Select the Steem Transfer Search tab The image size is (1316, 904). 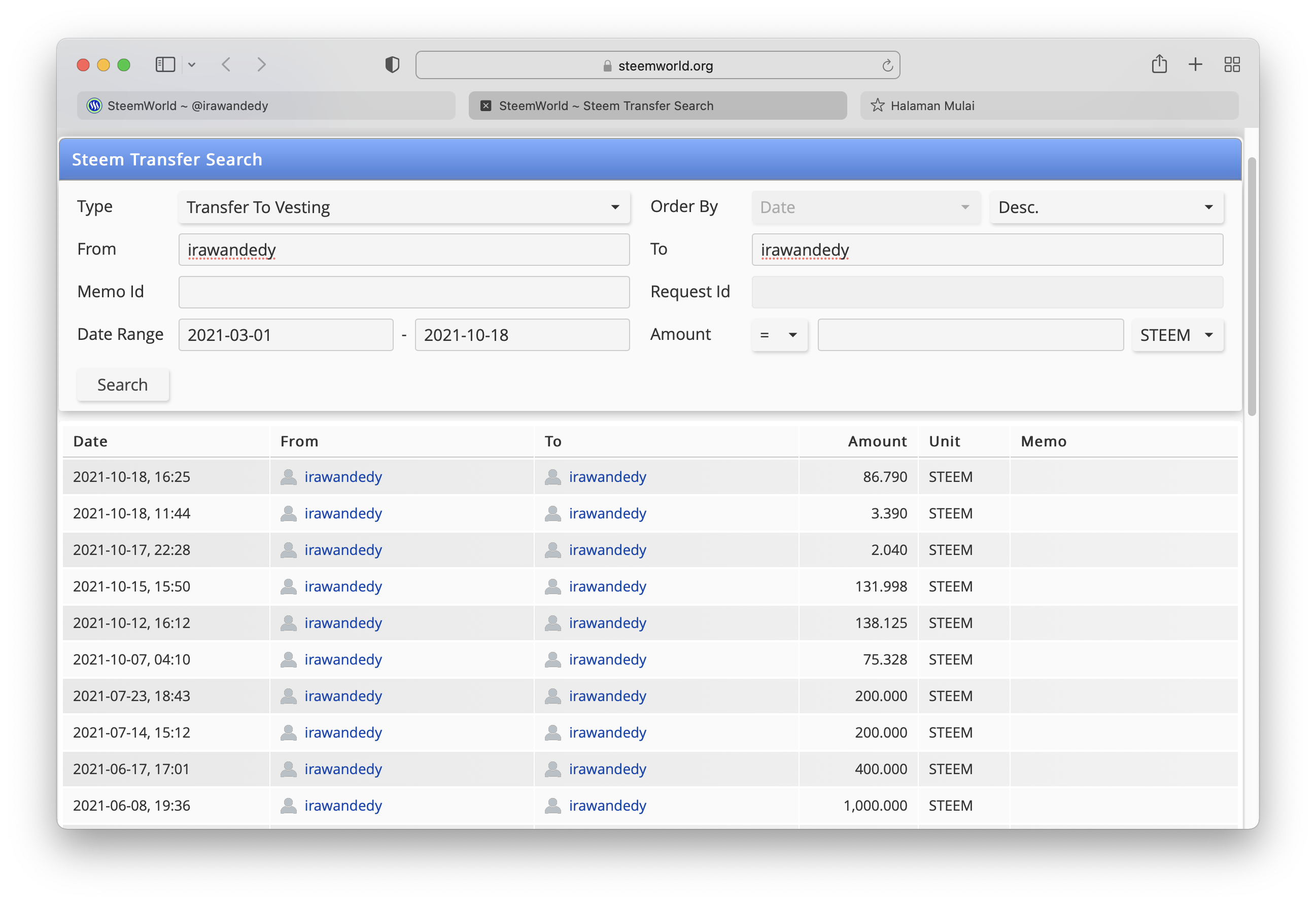click(x=657, y=106)
